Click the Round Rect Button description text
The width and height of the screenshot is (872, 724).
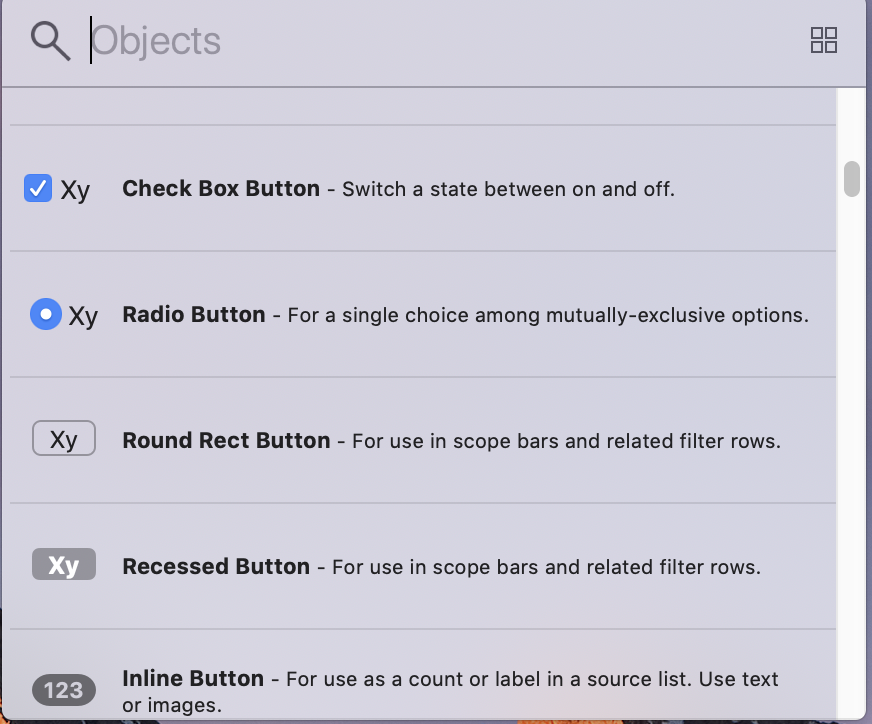(x=566, y=441)
